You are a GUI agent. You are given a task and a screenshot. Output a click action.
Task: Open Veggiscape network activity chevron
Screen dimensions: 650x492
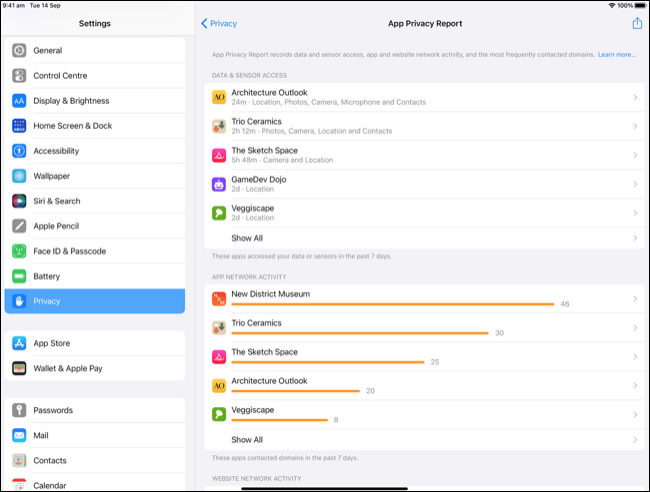pos(635,414)
